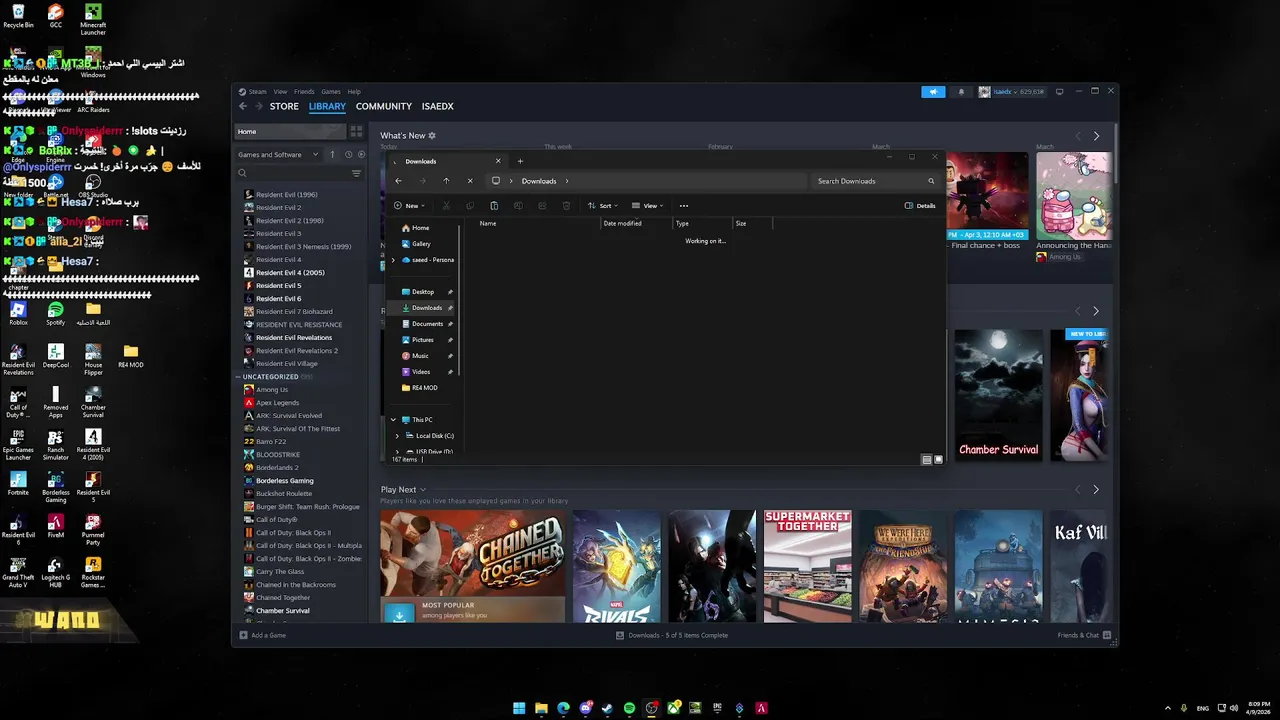Add a new Explorer tab
1280x720 pixels.
(x=520, y=161)
